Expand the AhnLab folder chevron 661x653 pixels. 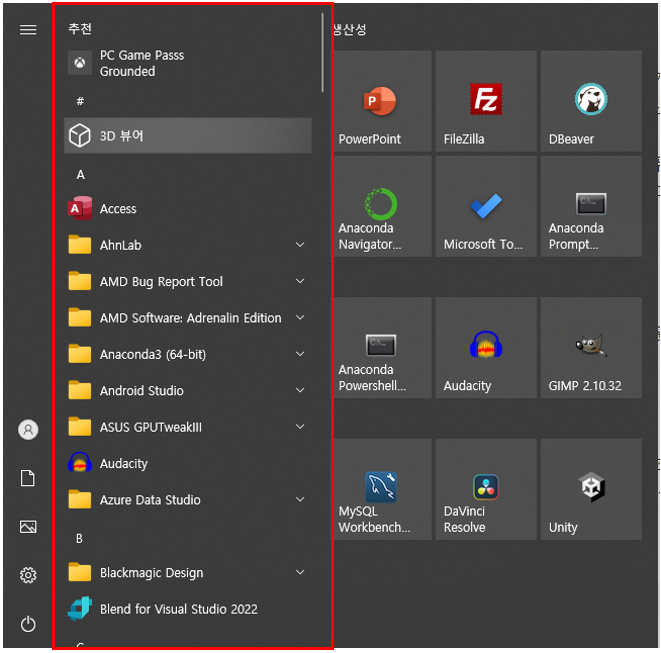click(x=300, y=245)
